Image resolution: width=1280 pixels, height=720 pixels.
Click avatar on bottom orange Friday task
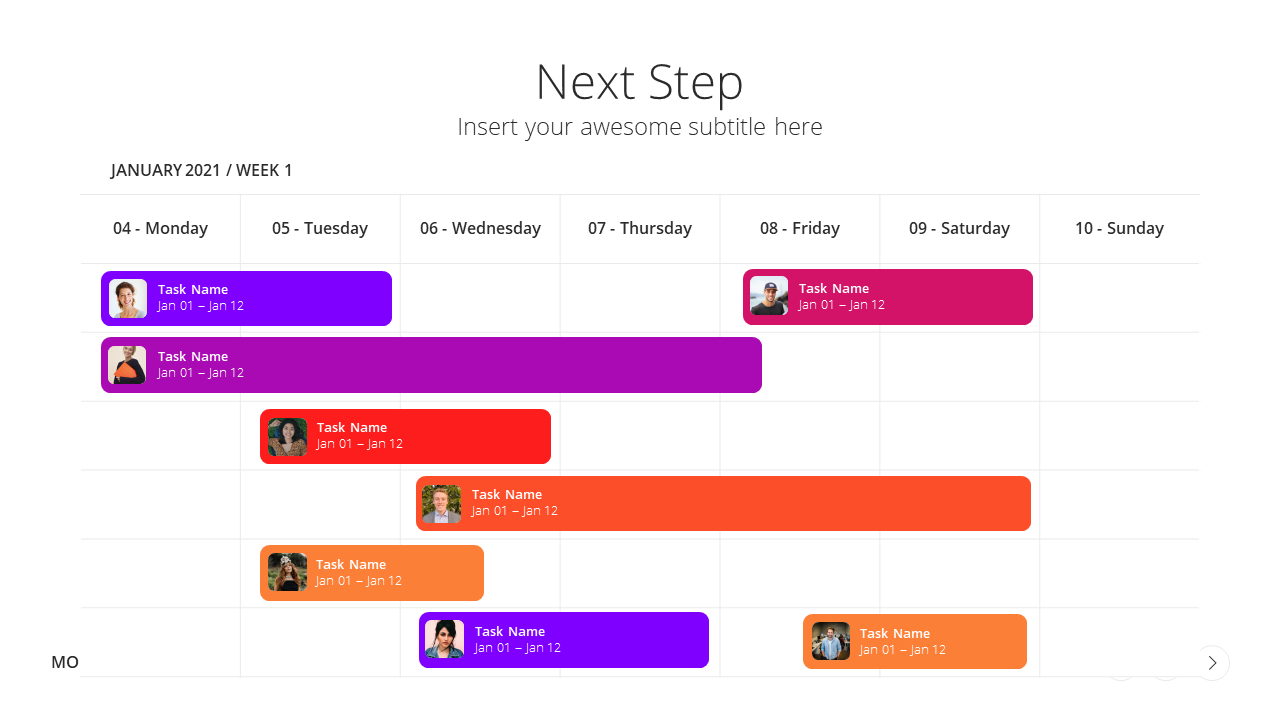[x=831, y=641]
